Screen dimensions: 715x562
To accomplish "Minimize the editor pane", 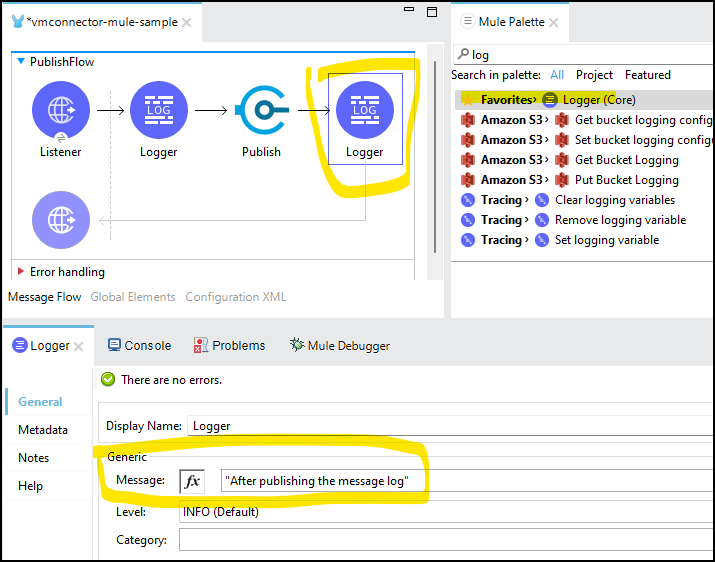I will click(409, 9).
